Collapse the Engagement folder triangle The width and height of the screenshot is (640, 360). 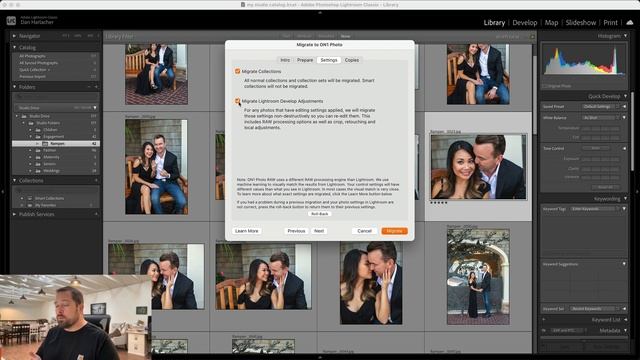(x=30, y=137)
